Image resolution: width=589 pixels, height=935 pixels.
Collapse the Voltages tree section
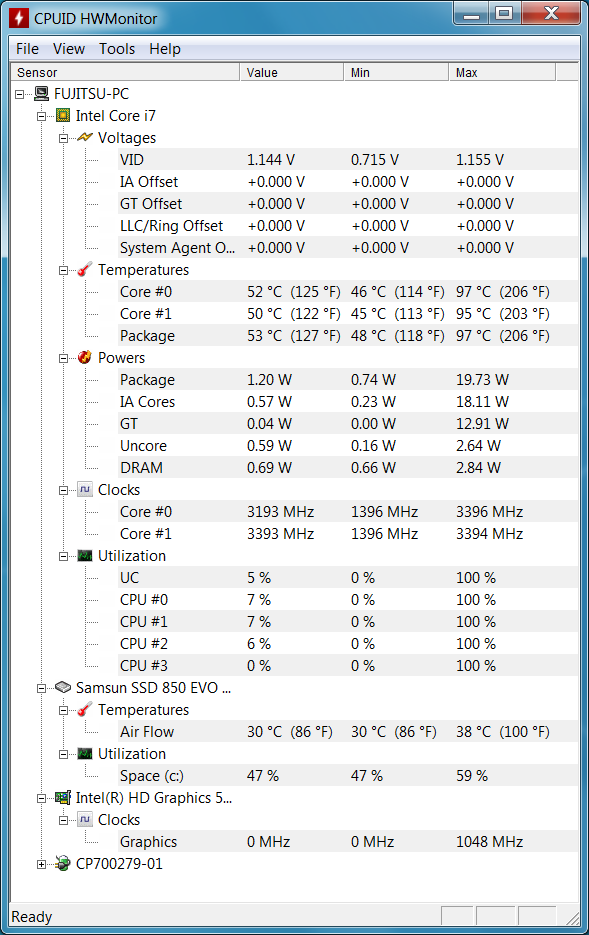point(63,138)
